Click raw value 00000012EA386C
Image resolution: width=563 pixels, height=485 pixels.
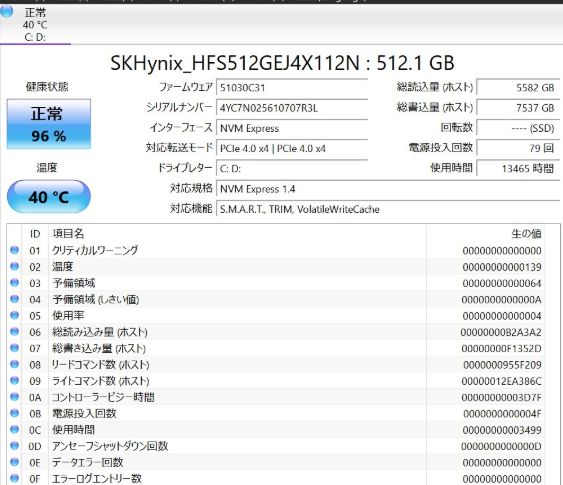tap(501, 381)
